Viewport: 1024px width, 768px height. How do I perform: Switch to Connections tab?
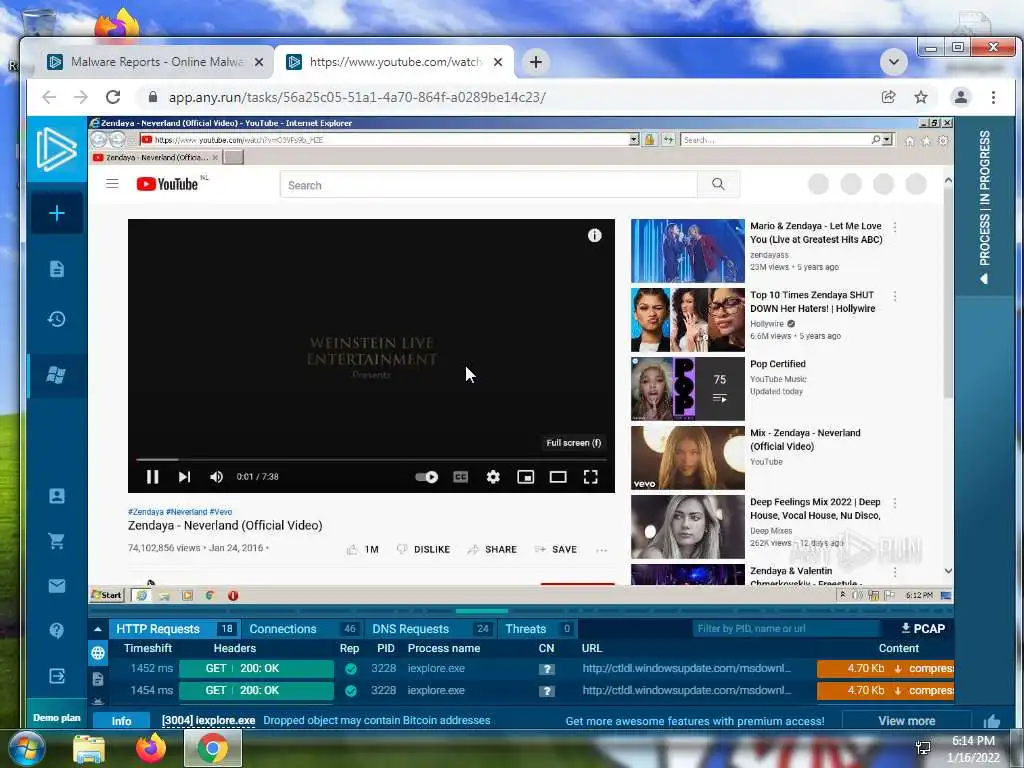(303, 628)
